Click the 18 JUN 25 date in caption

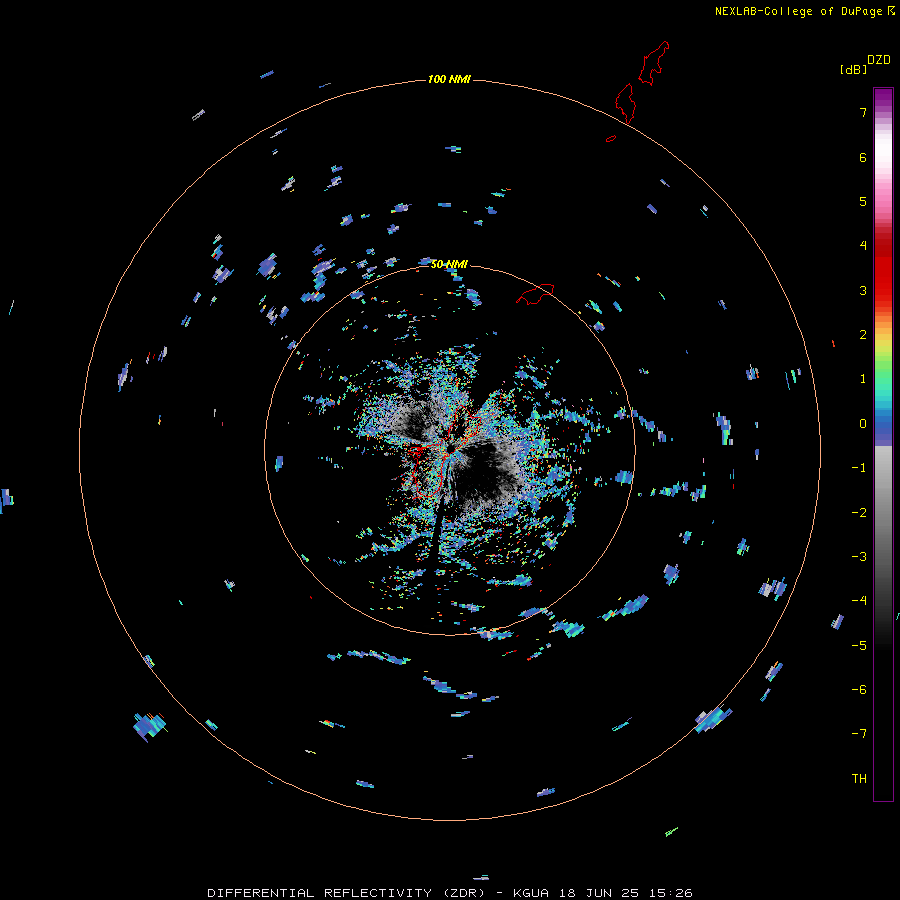(598, 893)
